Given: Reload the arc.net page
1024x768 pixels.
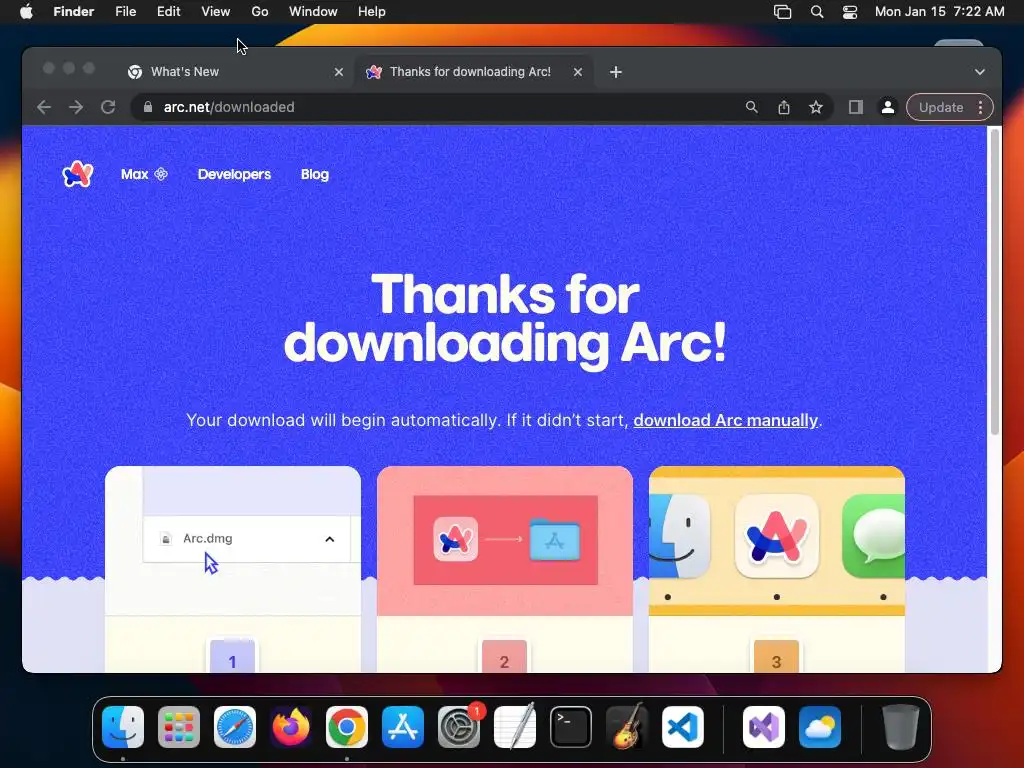Looking at the screenshot, I should (108, 107).
